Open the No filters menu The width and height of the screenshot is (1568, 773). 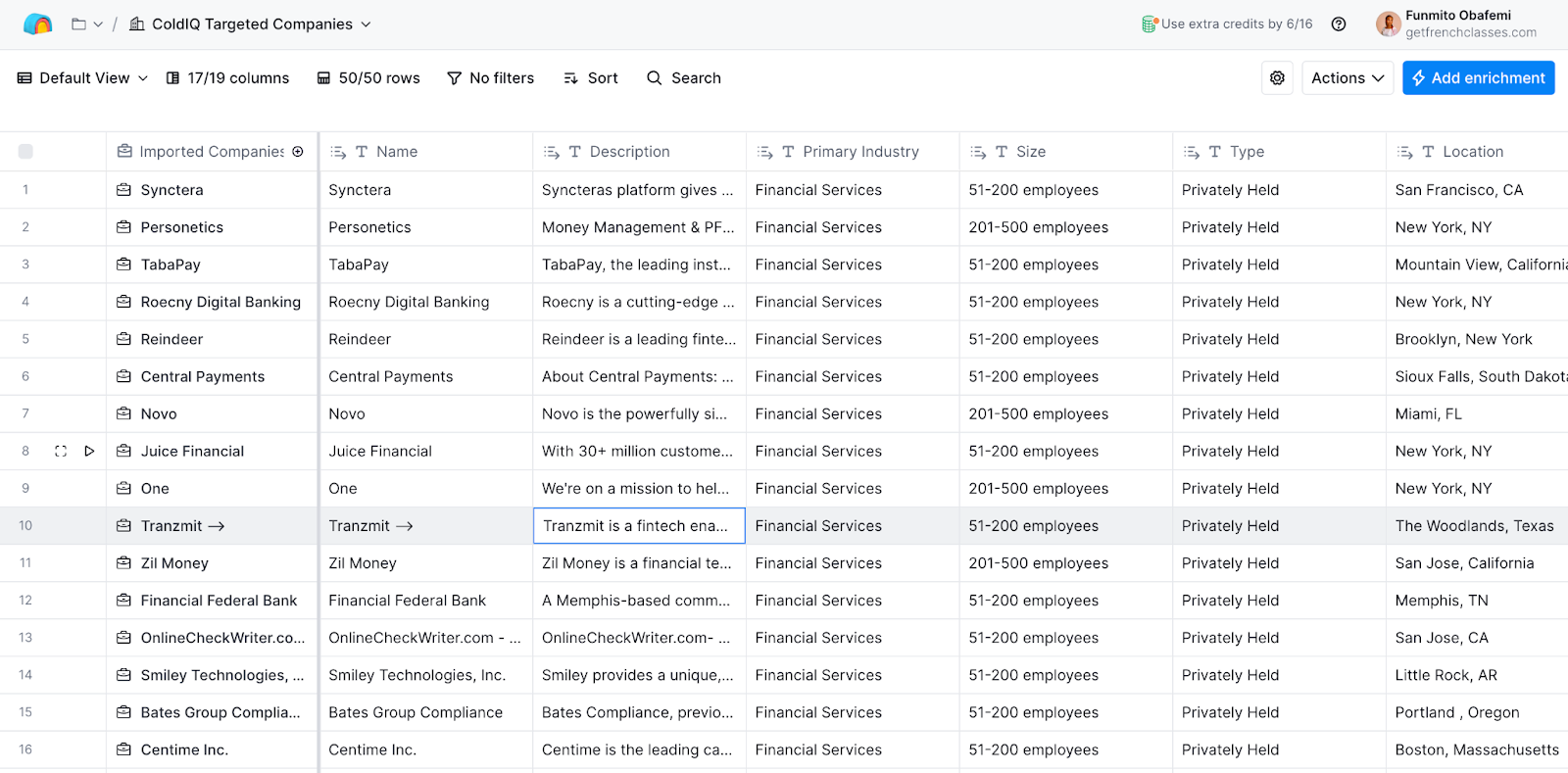[x=490, y=78]
